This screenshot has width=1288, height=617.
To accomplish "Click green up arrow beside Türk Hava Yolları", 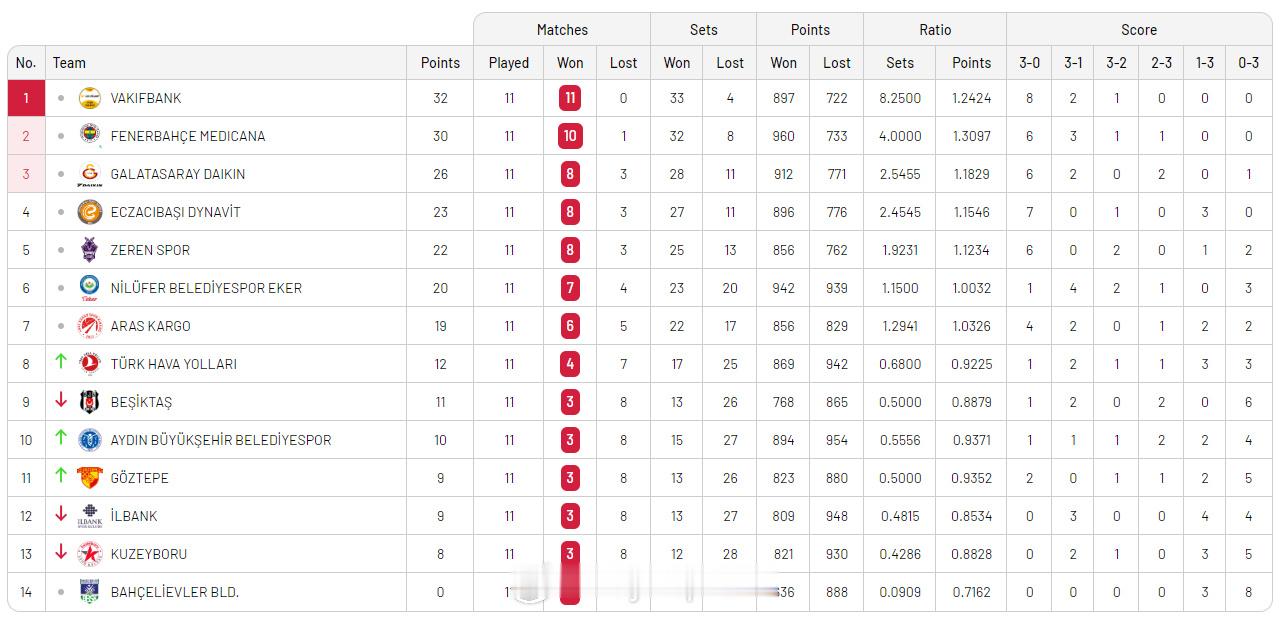I will click(x=61, y=362).
